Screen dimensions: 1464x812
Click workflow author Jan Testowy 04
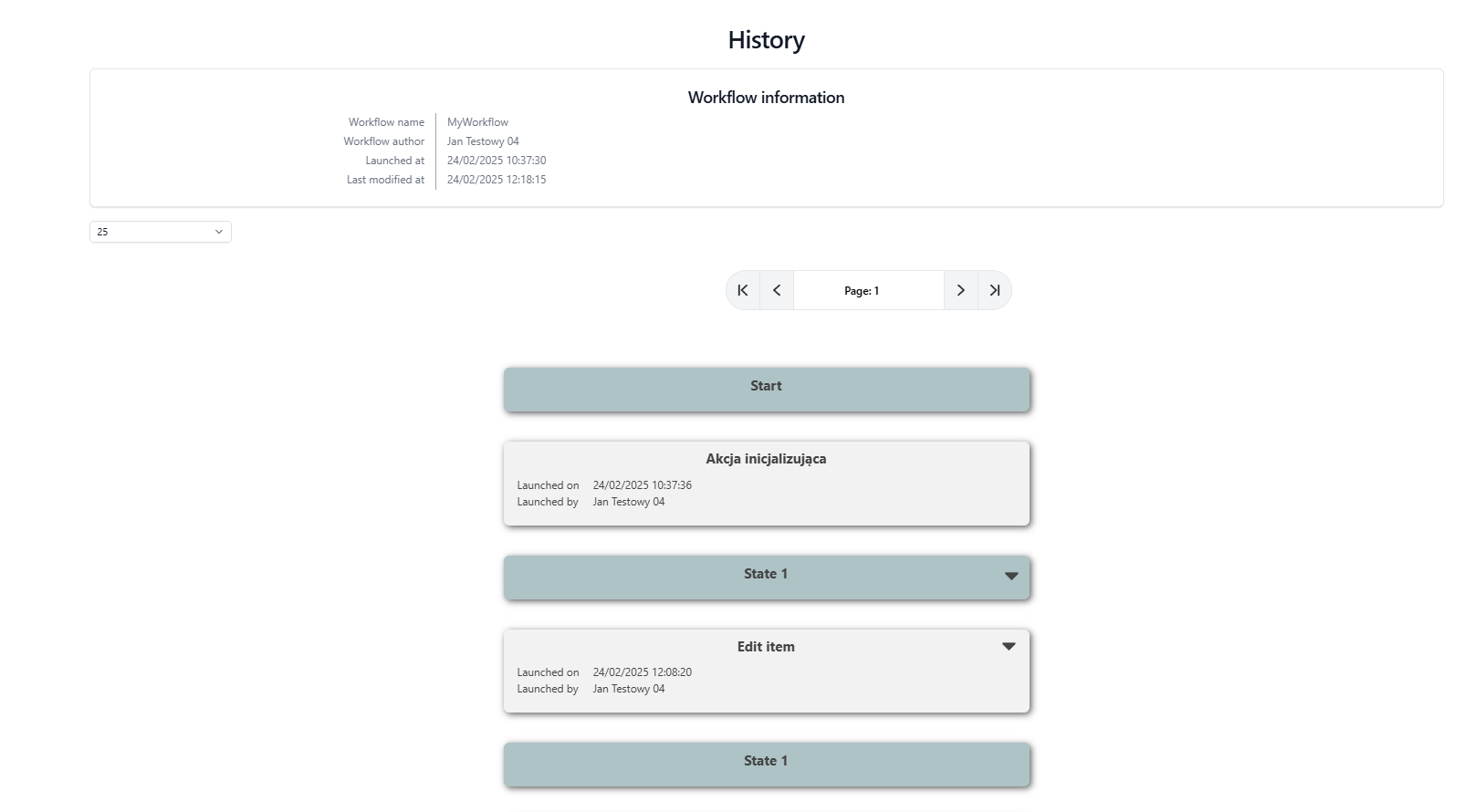pos(483,141)
